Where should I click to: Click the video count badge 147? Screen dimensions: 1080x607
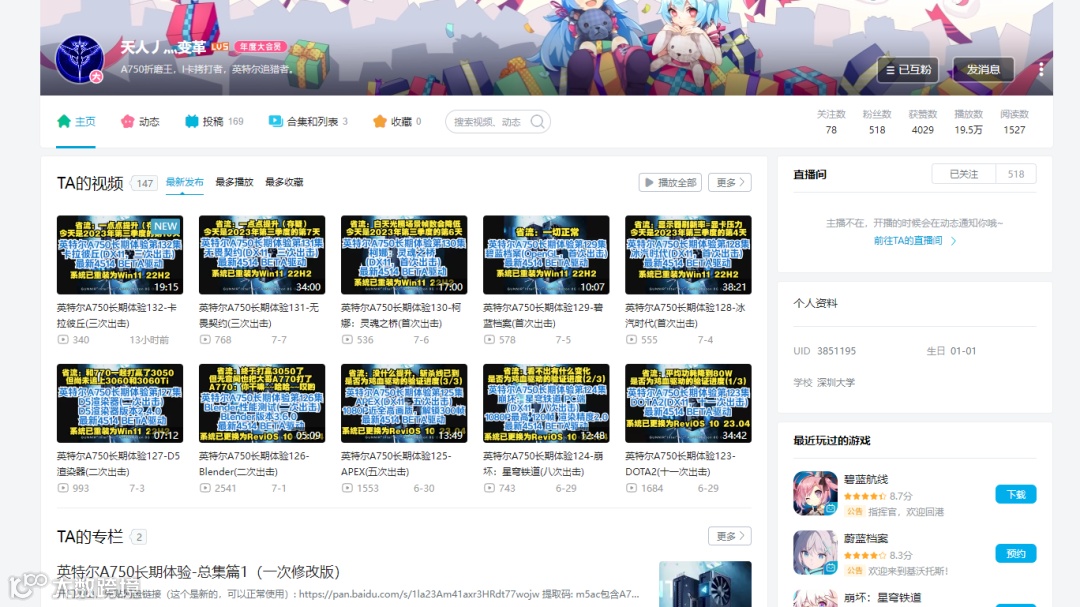tap(145, 183)
